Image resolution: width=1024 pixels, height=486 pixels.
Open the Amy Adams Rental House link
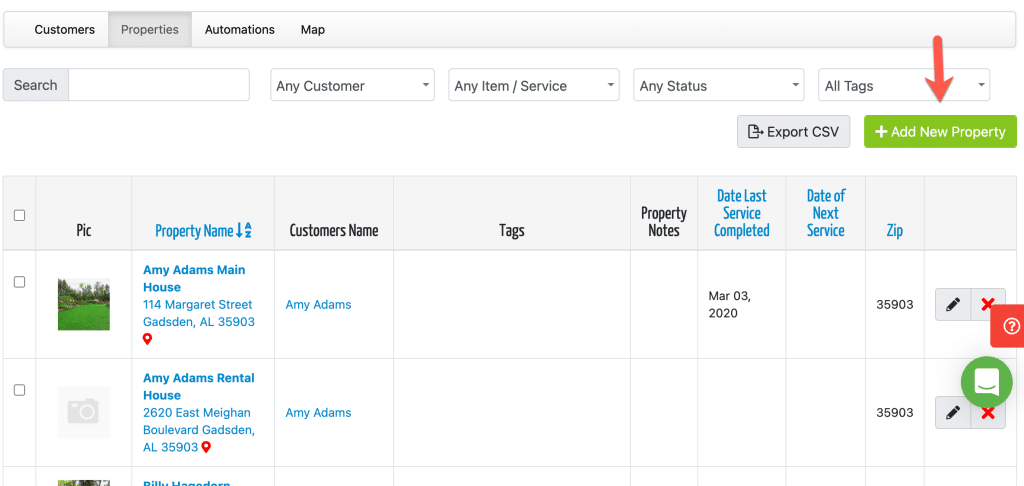[199, 387]
